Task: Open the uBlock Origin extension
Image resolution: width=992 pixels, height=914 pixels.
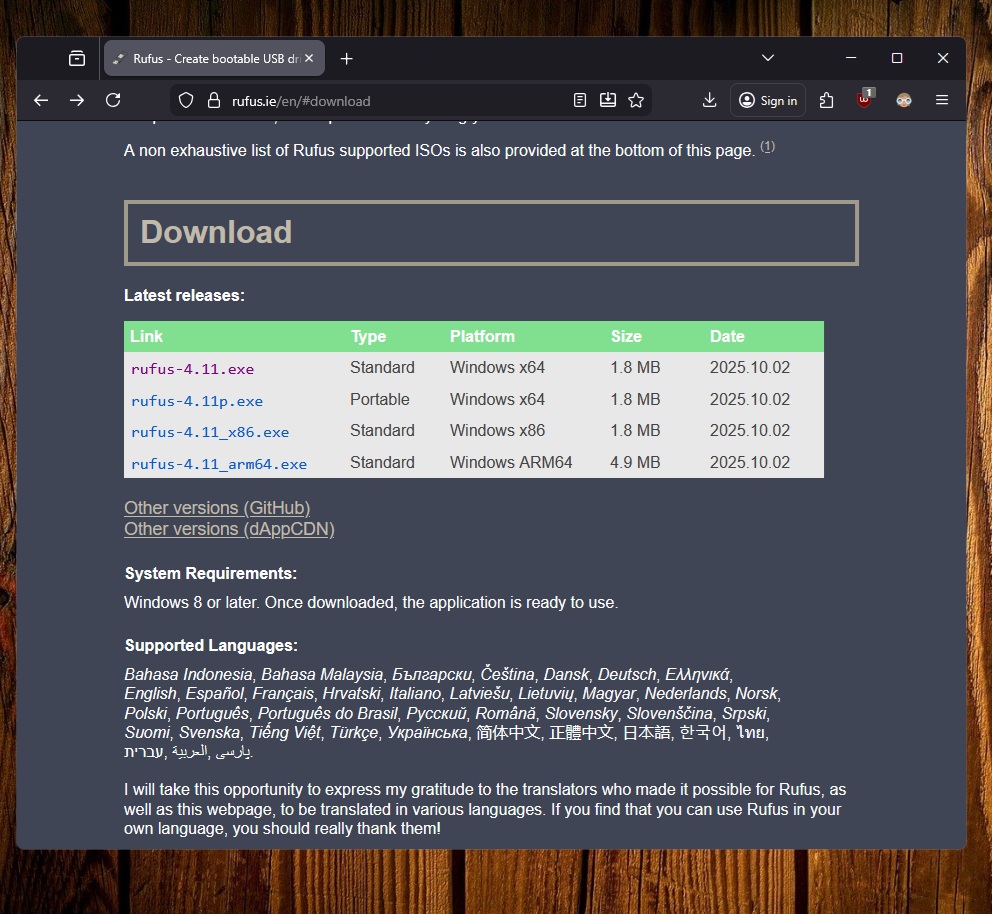Action: coord(862,100)
